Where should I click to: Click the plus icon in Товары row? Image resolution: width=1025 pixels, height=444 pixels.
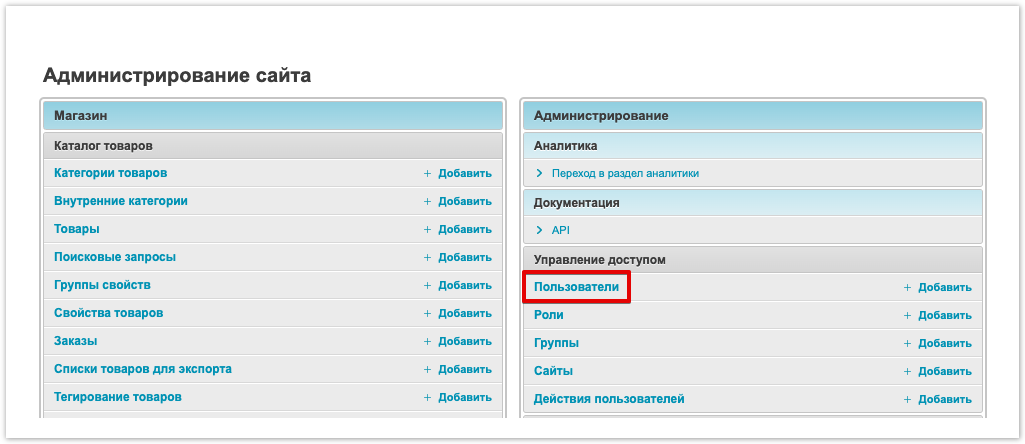(x=427, y=229)
